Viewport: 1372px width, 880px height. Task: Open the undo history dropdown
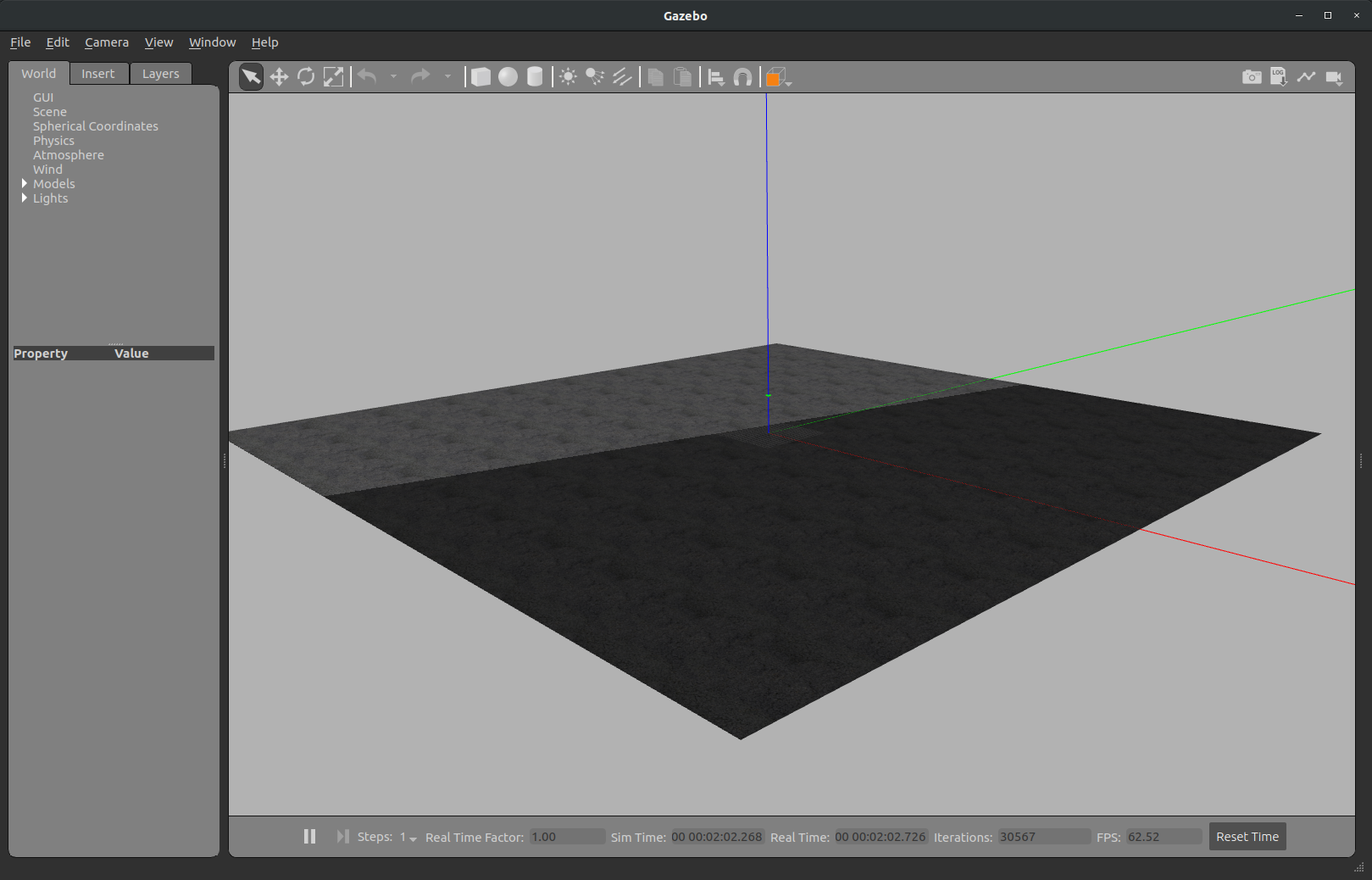pos(393,77)
